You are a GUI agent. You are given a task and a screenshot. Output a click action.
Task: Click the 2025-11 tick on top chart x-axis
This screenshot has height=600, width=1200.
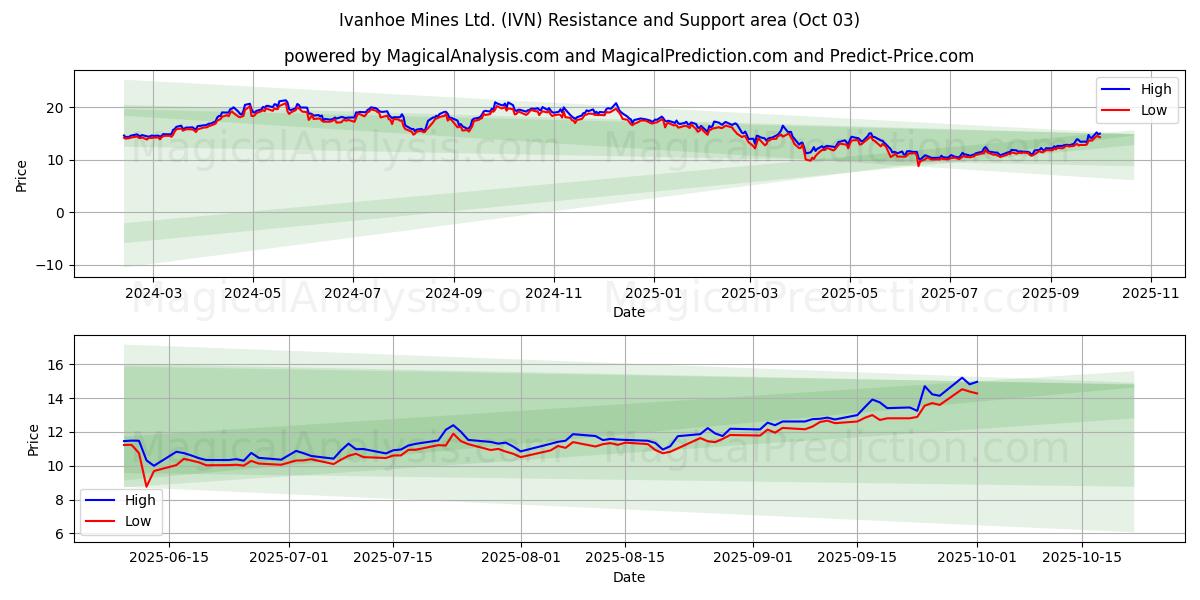(1151, 295)
